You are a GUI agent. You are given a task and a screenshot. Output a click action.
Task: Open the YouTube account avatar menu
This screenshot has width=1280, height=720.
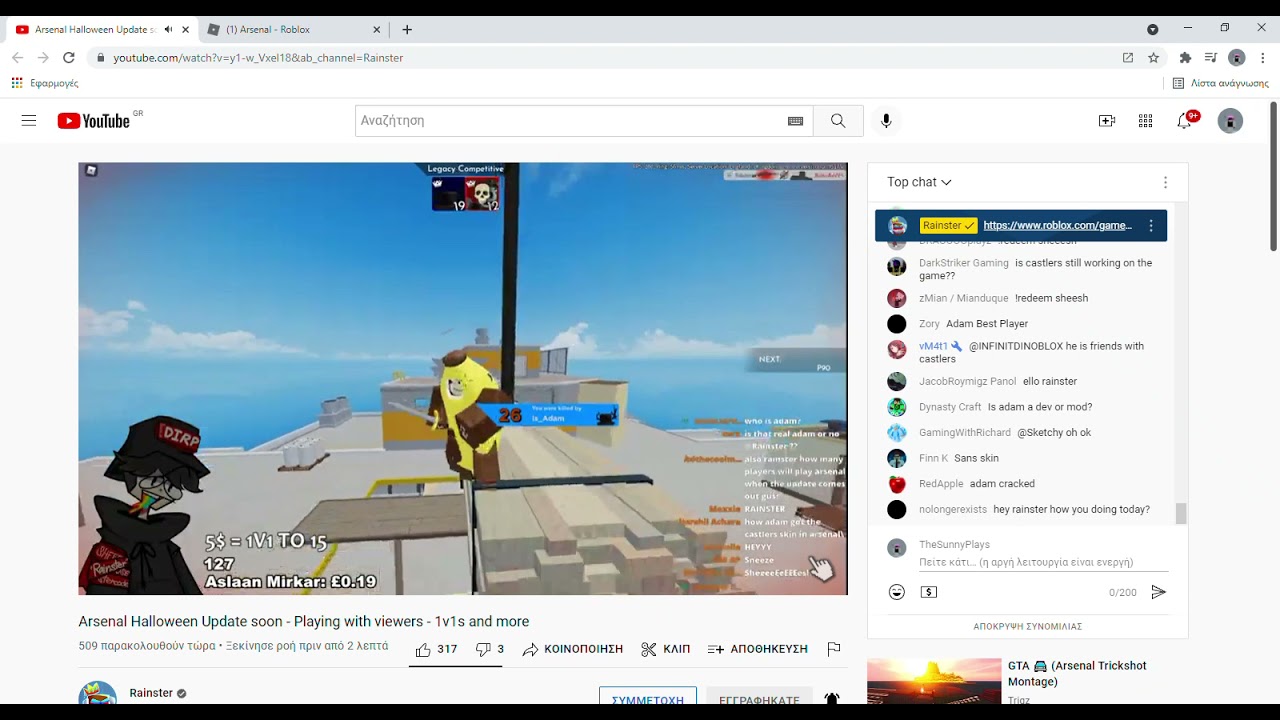tap(1230, 121)
